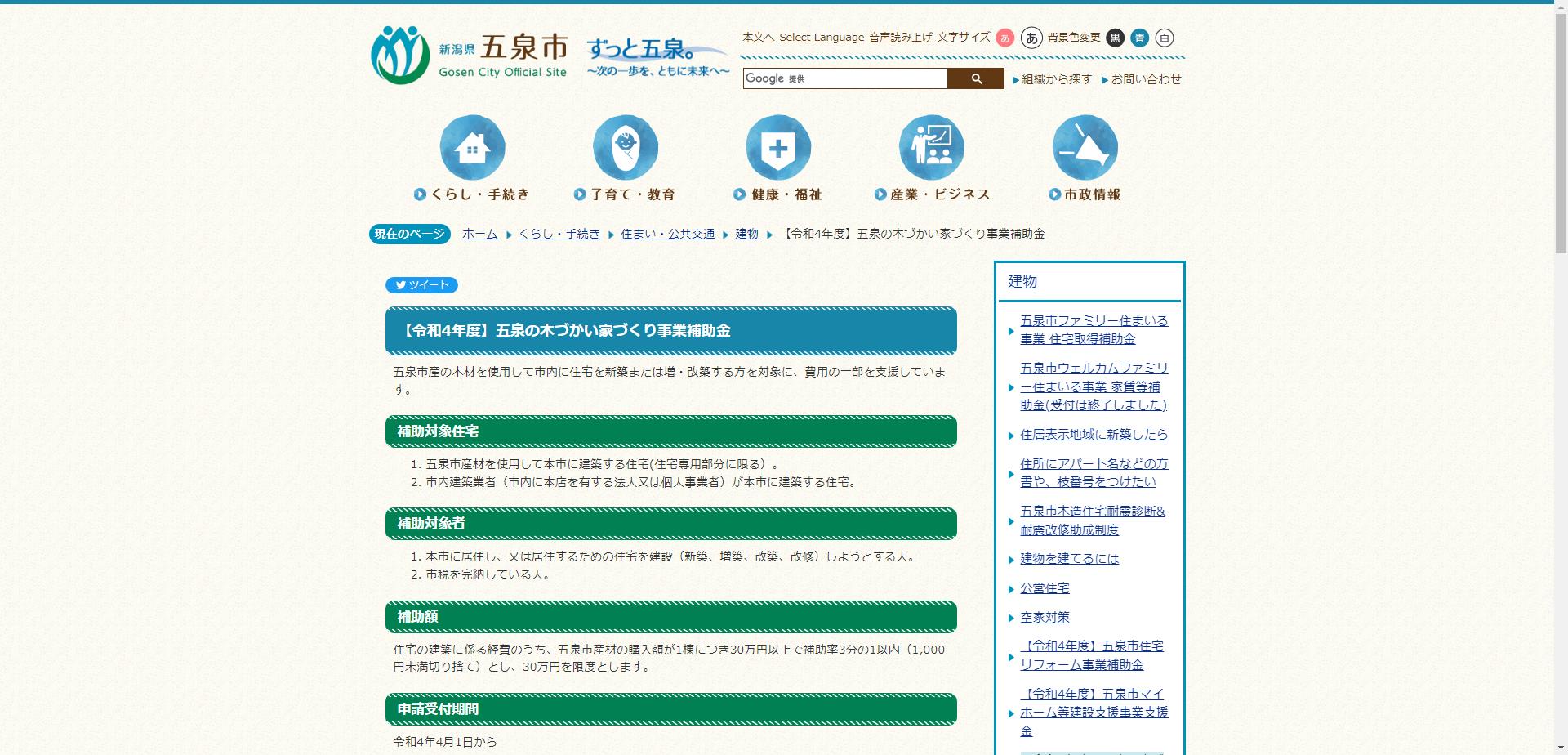Go to 住まい・公共交通 breadcrumb
The image size is (1568, 755).
pos(667,234)
